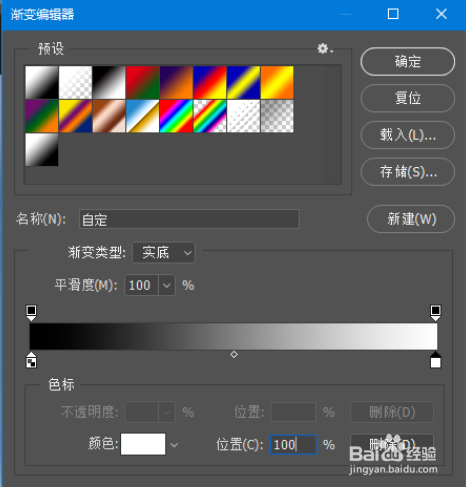Select the violet-to-orange gradient preset
Viewport: 466px width, 487px height.
[176, 82]
